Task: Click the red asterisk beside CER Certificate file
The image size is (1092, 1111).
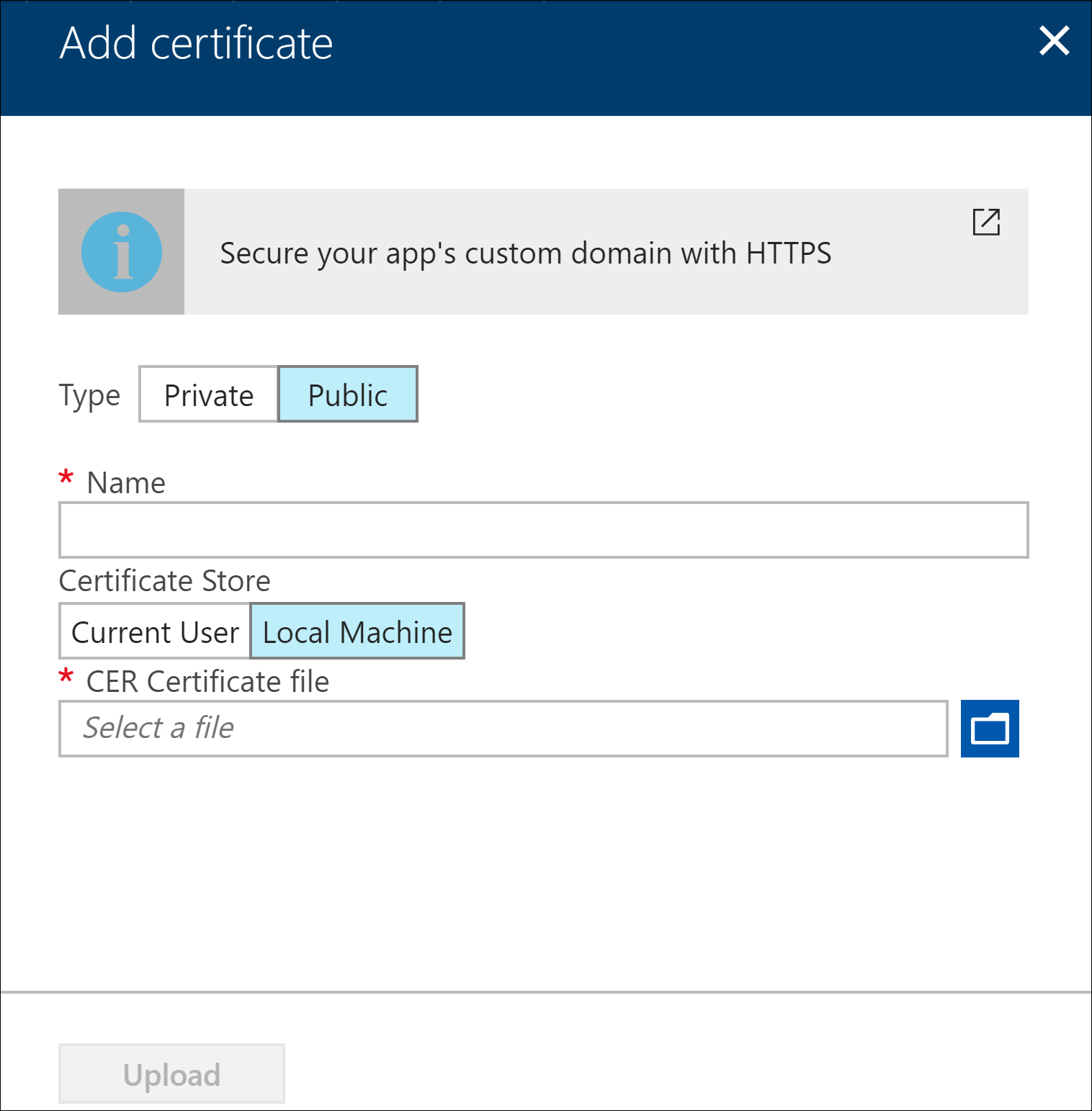Action: [x=66, y=677]
